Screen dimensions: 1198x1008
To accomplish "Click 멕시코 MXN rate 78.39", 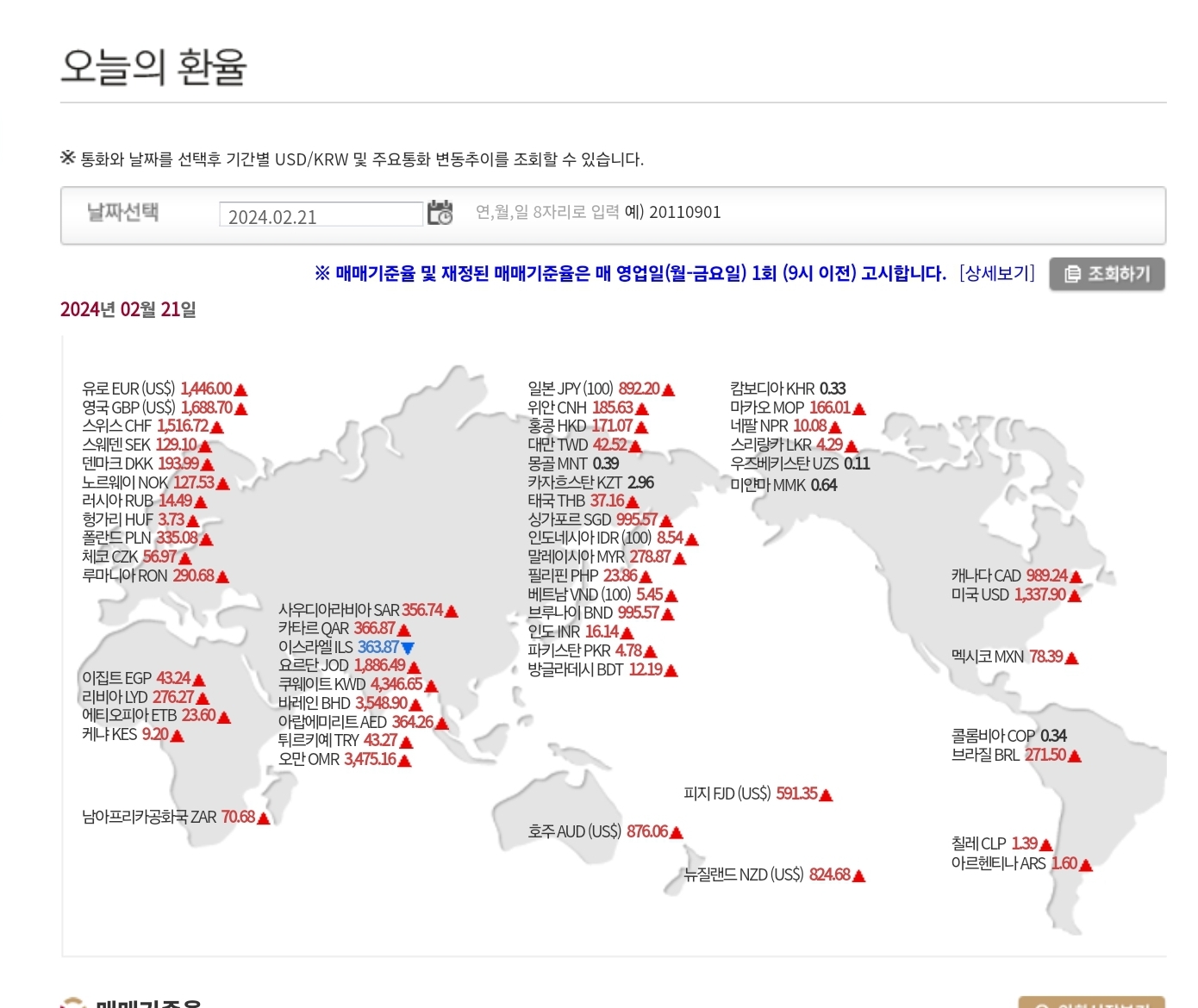I will coord(1046,657).
